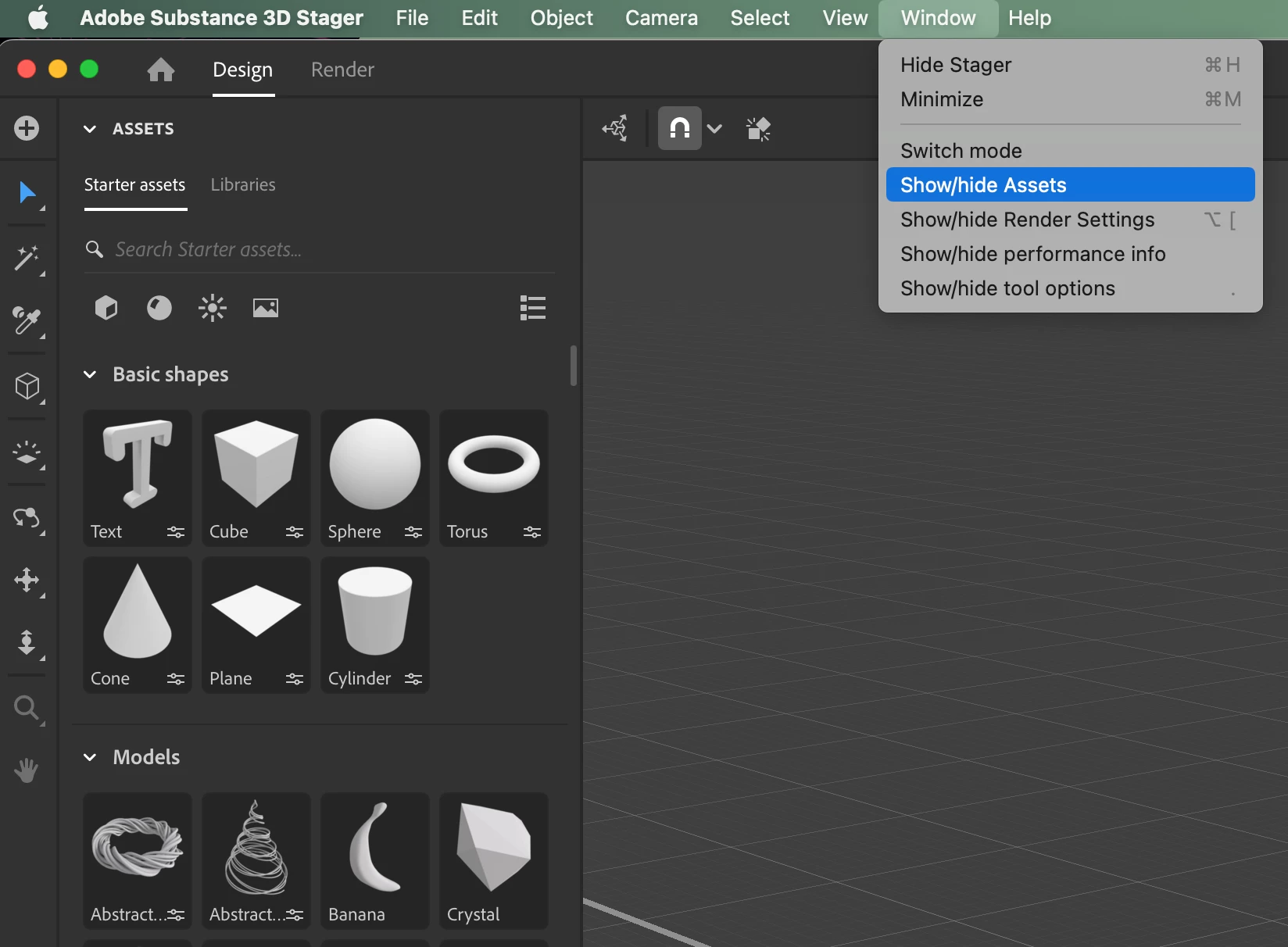Viewport: 1288px width, 947px height.
Task: Open the View menu
Action: (845, 18)
